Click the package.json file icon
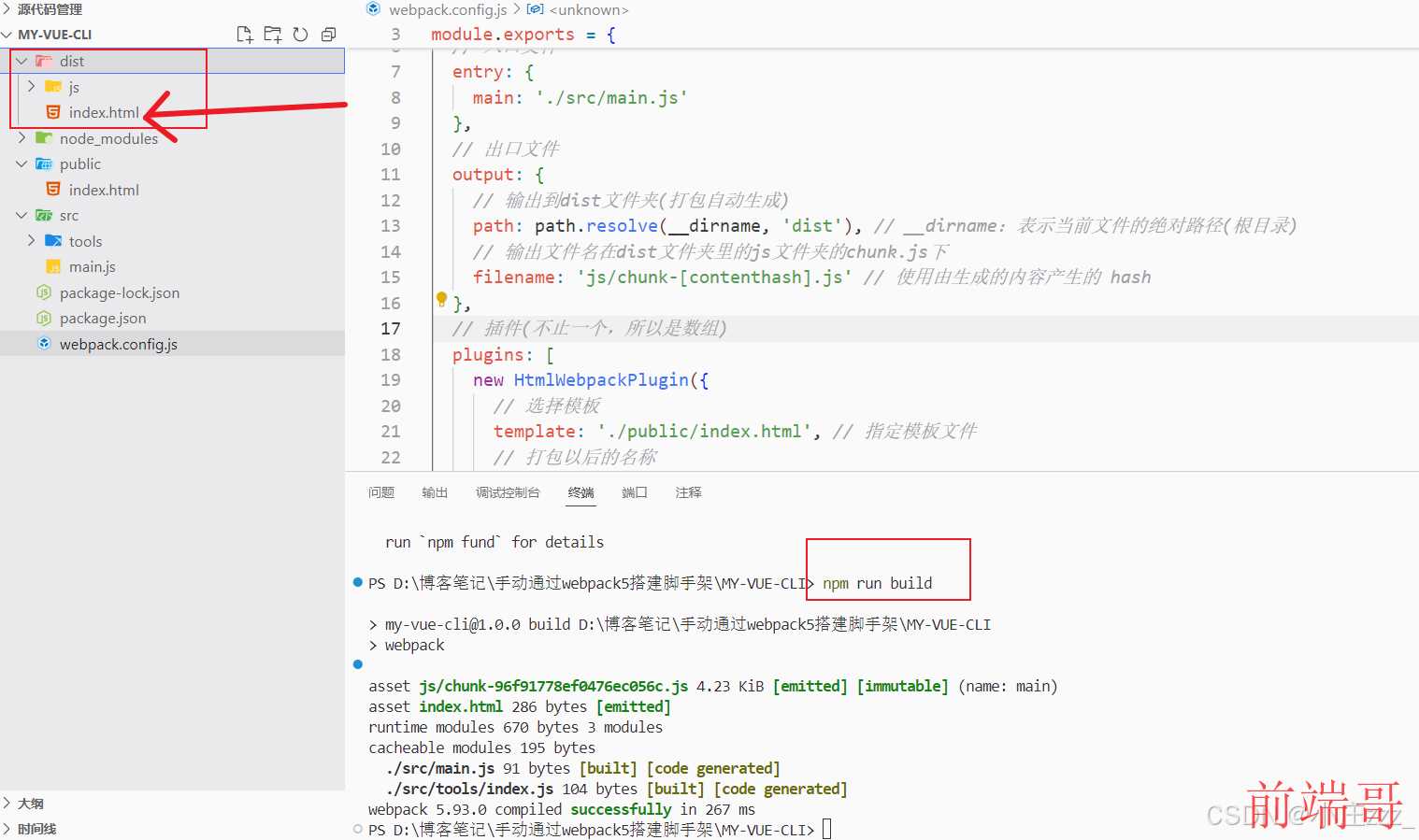 44,318
